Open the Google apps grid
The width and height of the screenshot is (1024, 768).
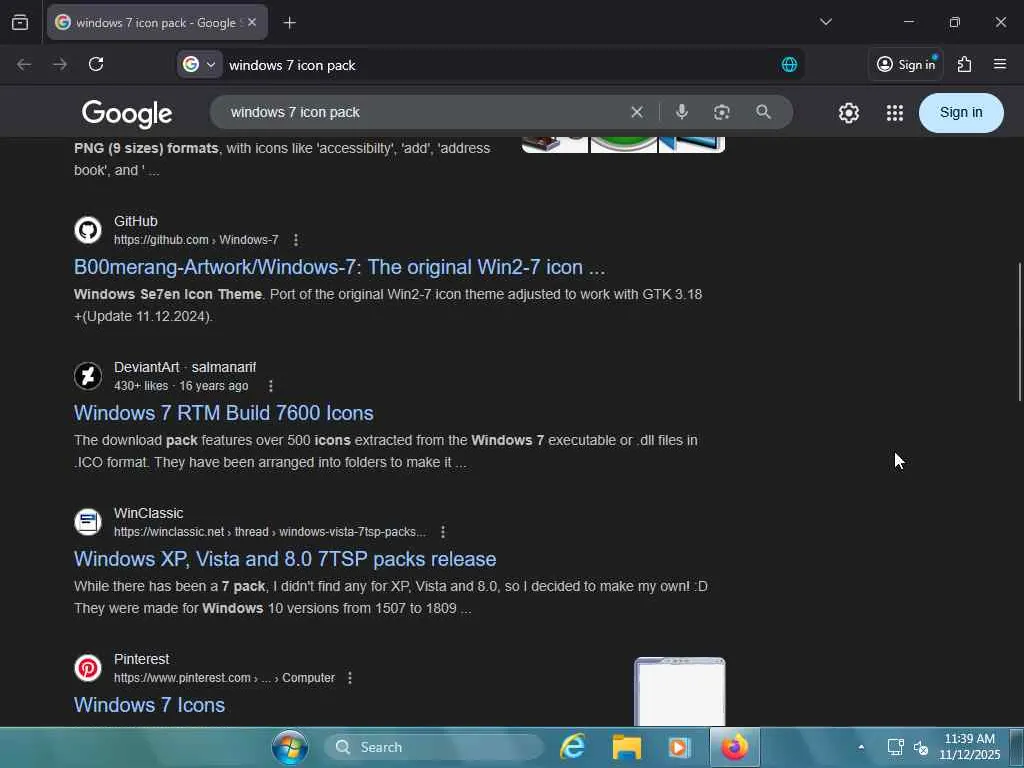[x=895, y=113]
